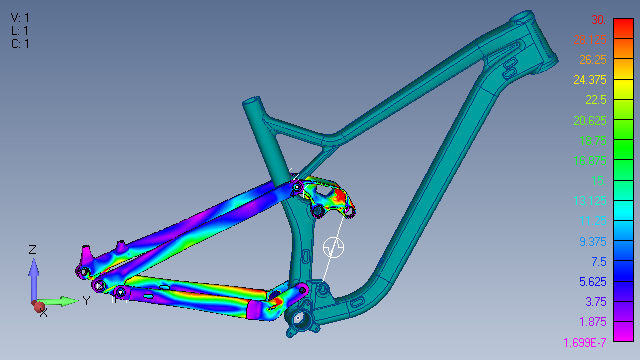Screen dimensions: 640x360
Task: Click the legend value "20.625"
Action: click(590, 121)
